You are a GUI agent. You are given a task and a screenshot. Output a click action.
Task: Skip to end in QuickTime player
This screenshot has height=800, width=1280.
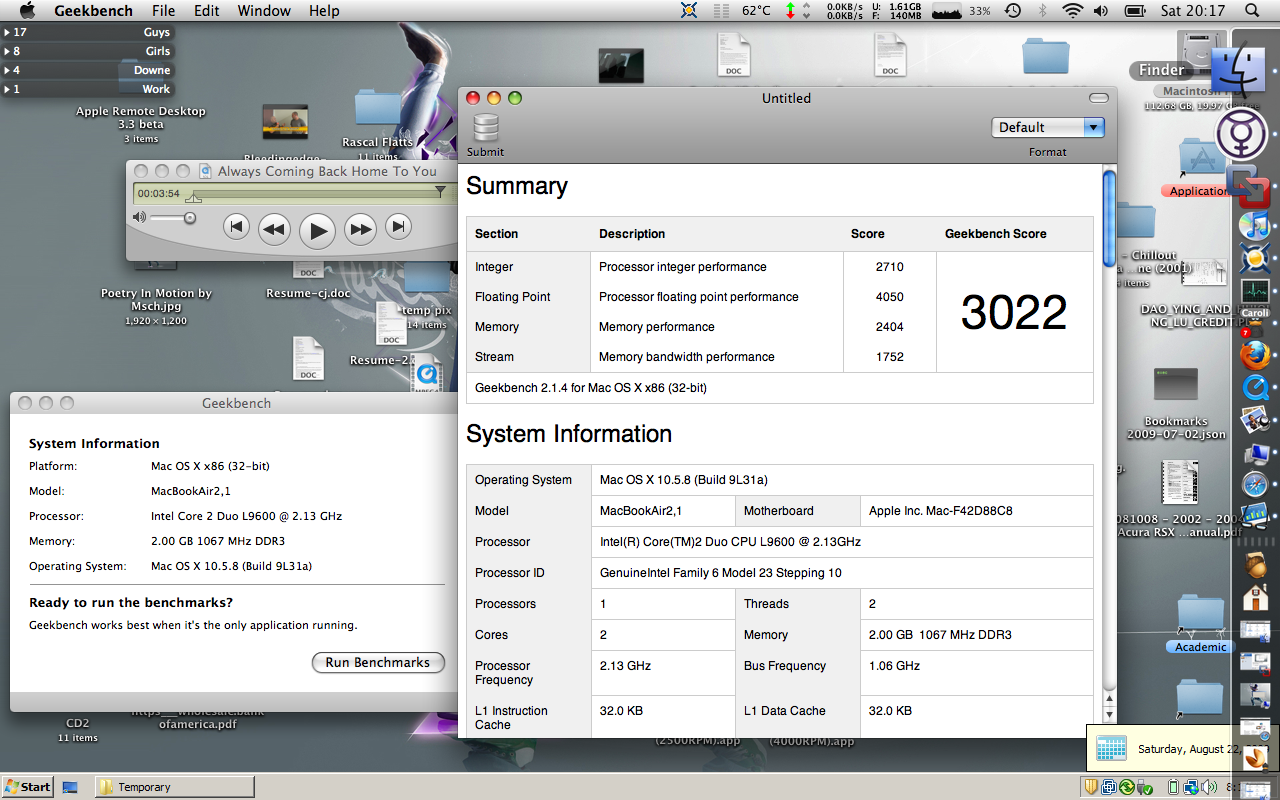pyautogui.click(x=399, y=227)
